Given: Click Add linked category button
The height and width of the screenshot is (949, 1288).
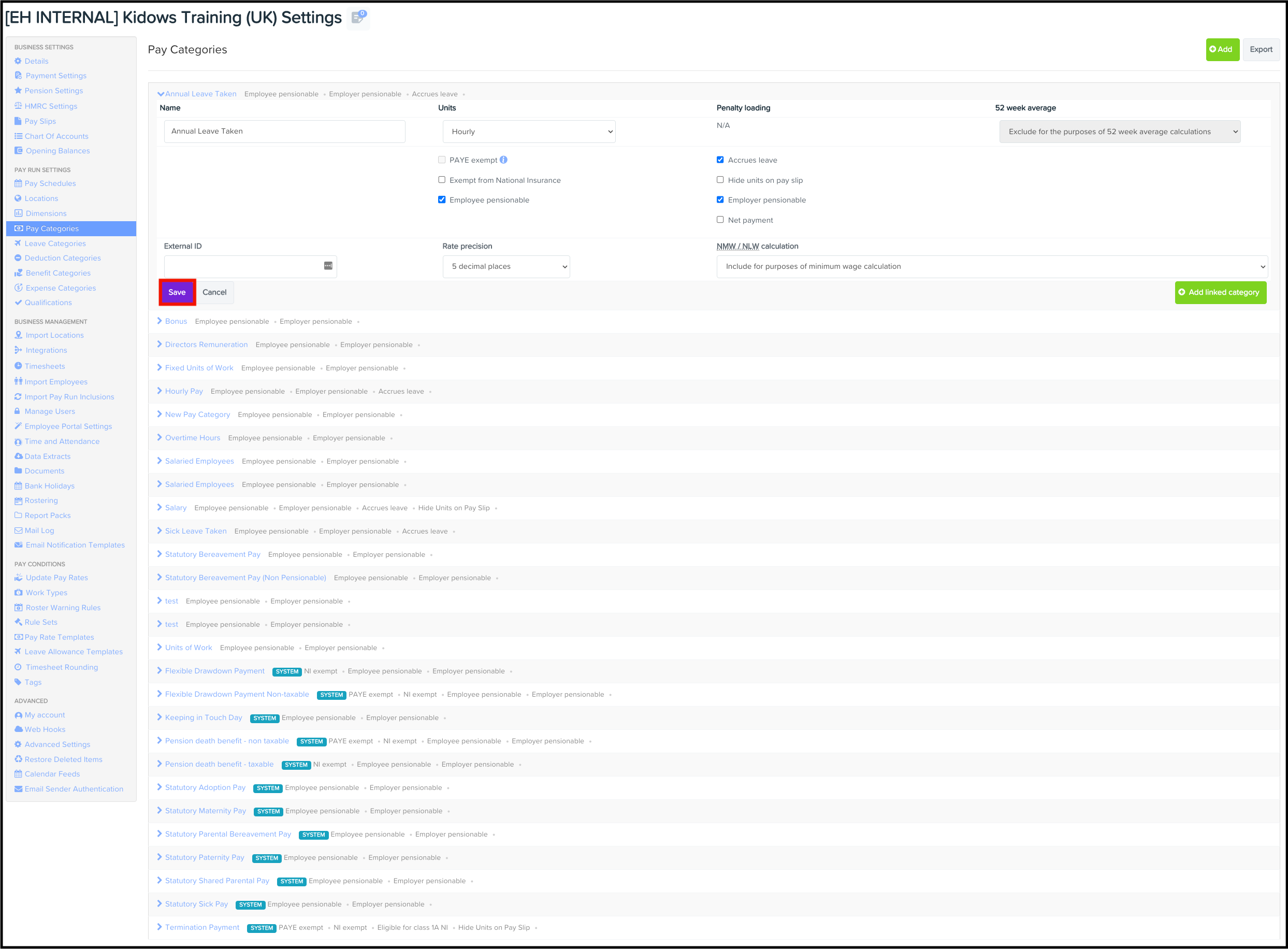Looking at the screenshot, I should coord(1220,292).
